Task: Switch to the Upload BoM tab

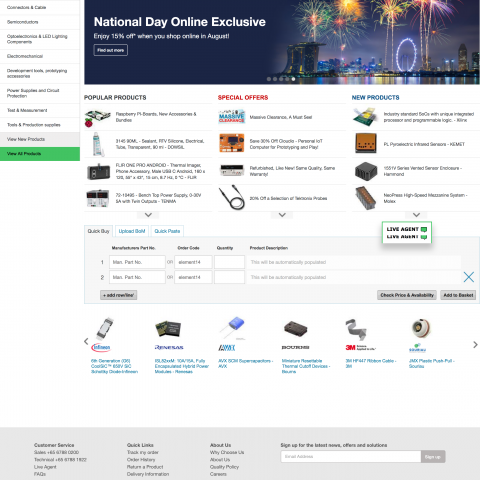Action: (x=132, y=231)
